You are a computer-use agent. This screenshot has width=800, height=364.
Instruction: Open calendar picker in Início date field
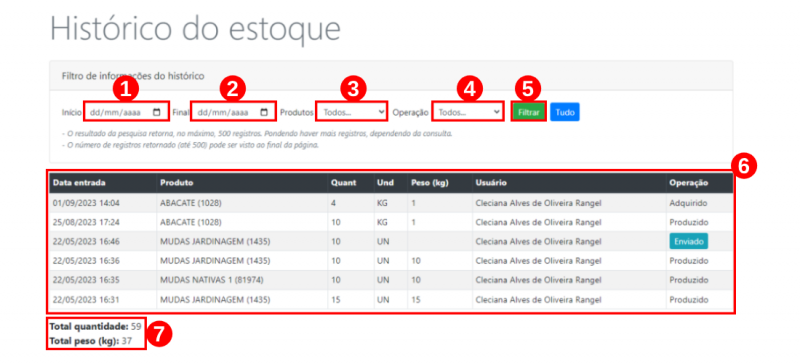point(157,112)
